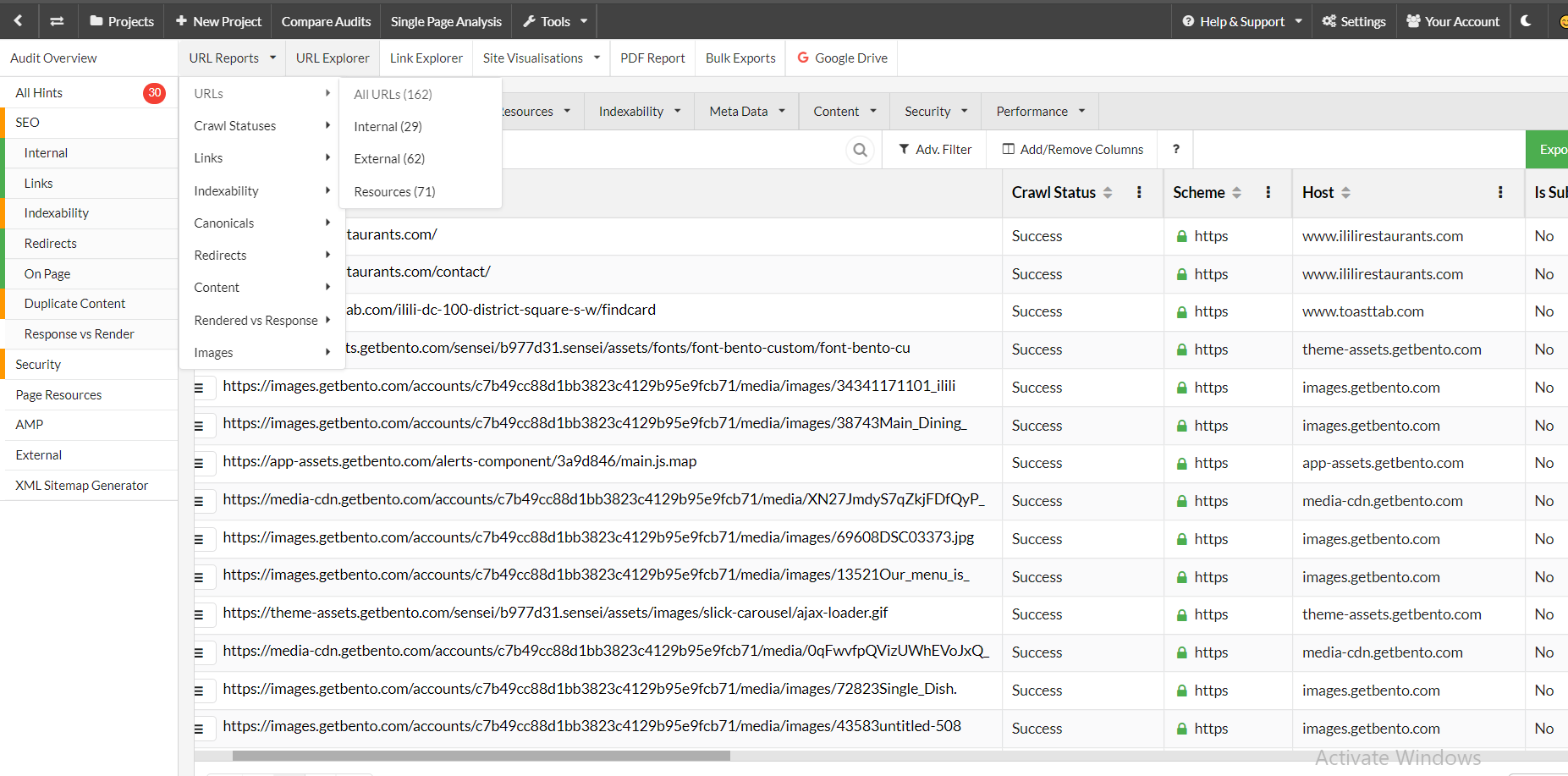Image resolution: width=1568 pixels, height=776 pixels.
Task: Open Compare Audits
Action: coord(326,21)
